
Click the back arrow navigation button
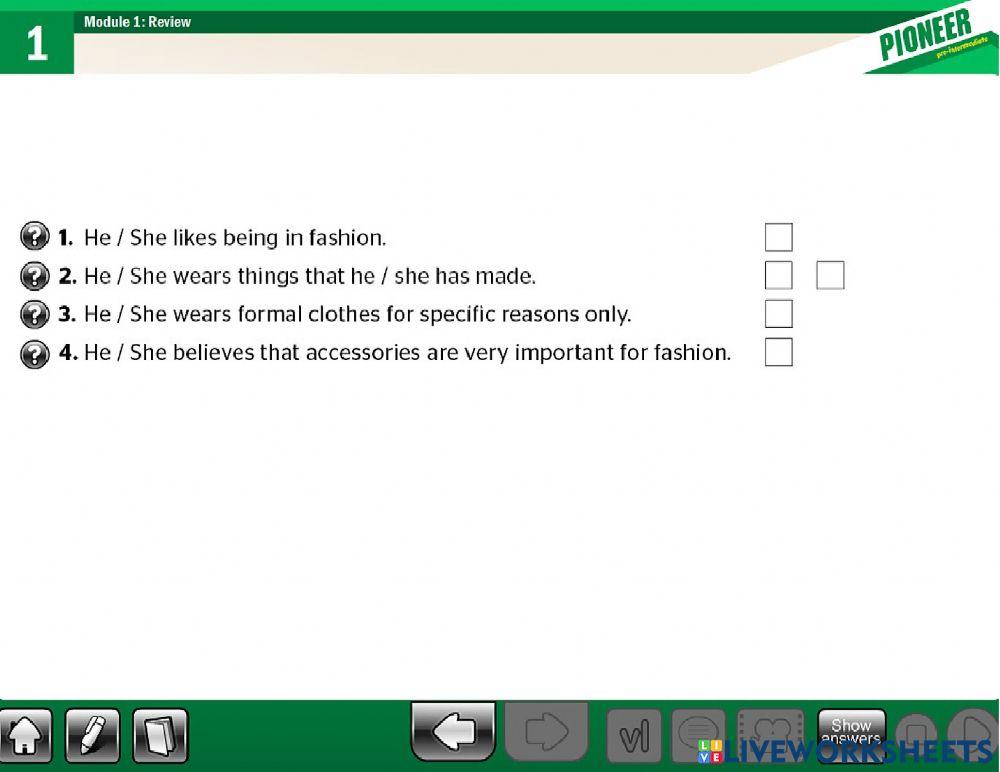pyautogui.click(x=452, y=731)
